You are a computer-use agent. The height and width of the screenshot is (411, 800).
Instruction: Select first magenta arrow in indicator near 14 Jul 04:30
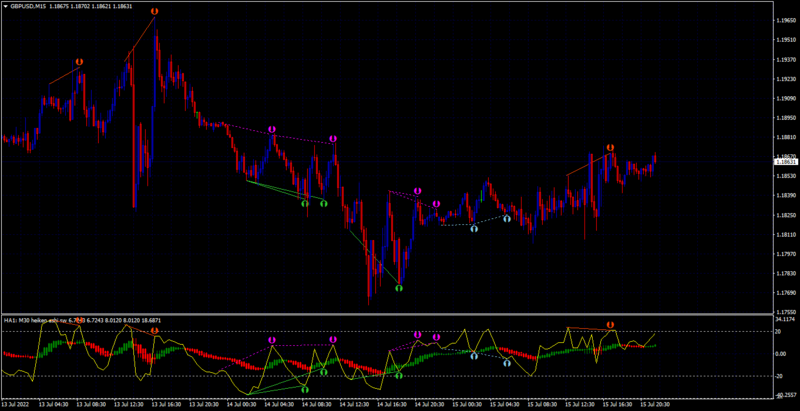pos(272,340)
